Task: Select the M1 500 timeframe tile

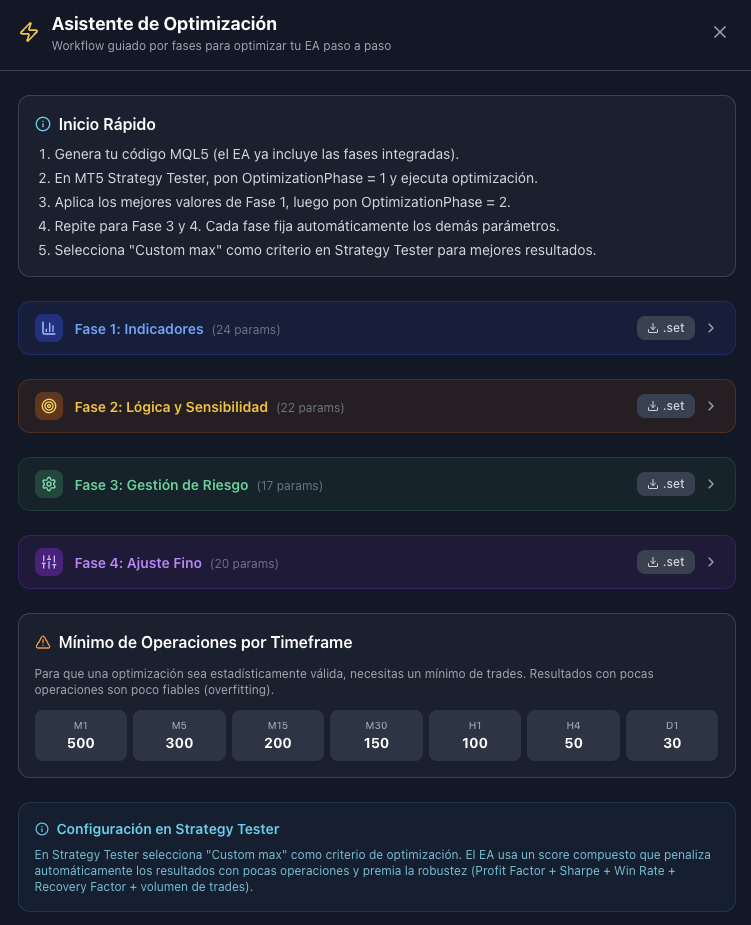Action: [81, 735]
